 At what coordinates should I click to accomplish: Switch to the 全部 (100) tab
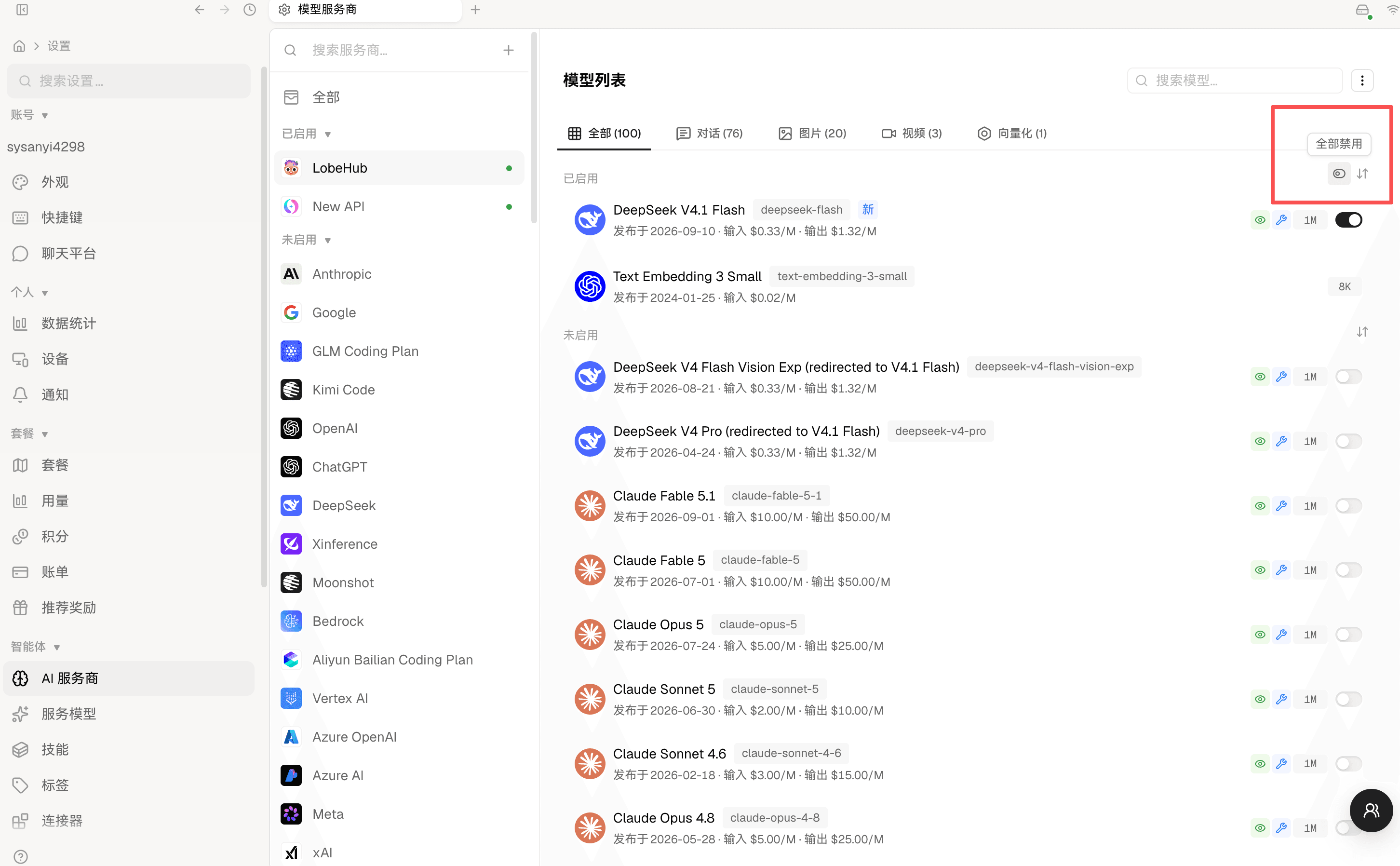click(x=604, y=134)
